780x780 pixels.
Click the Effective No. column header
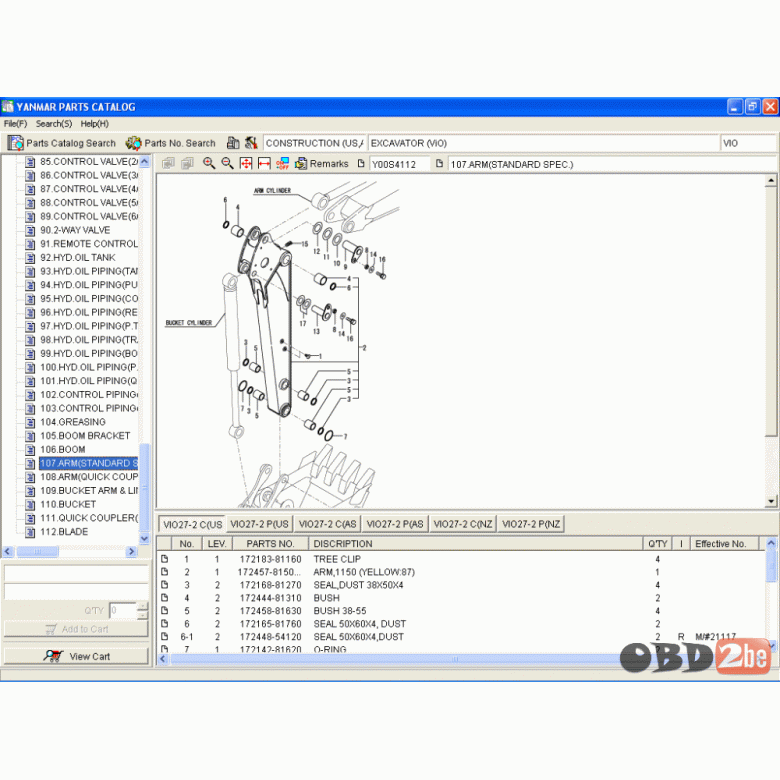(724, 544)
